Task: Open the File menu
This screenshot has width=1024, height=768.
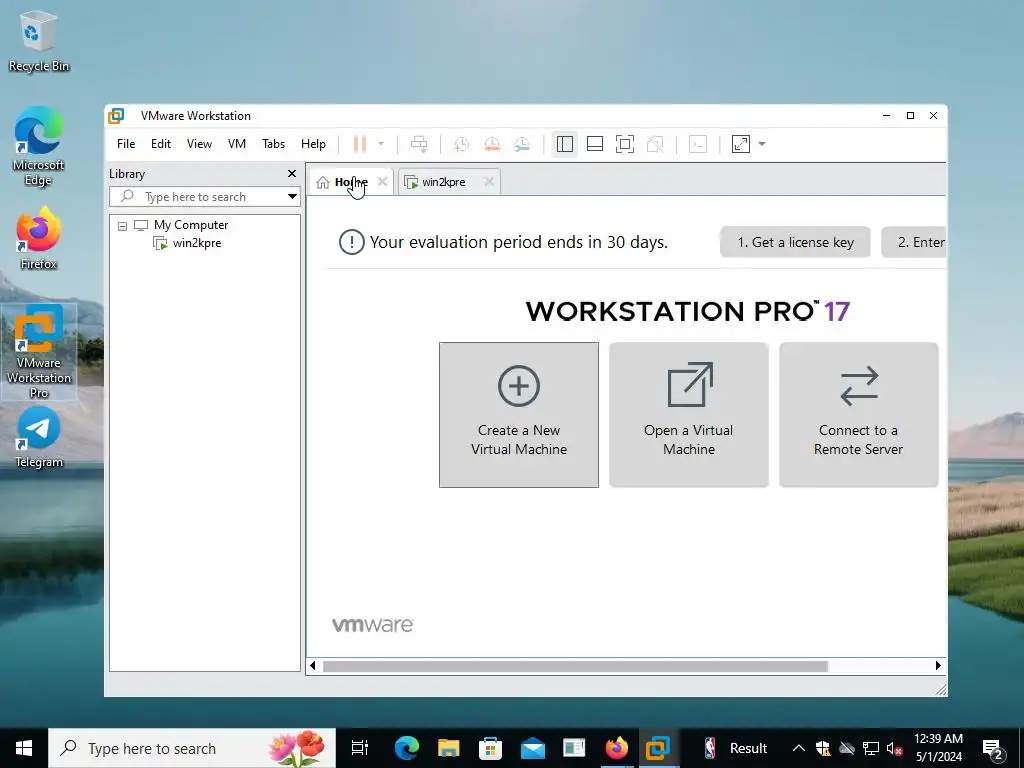Action: (x=126, y=144)
